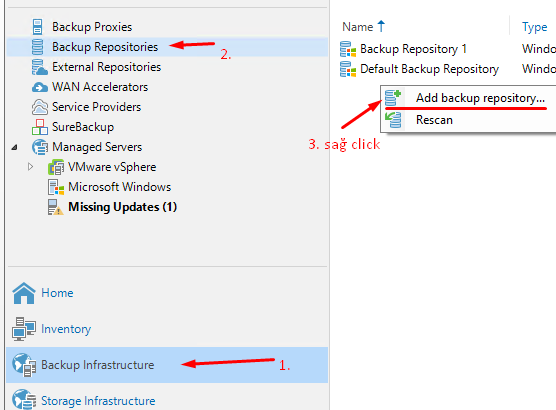Click the Add backup repository plus icon
Image resolution: width=556 pixels, height=410 pixels.
coord(393,98)
